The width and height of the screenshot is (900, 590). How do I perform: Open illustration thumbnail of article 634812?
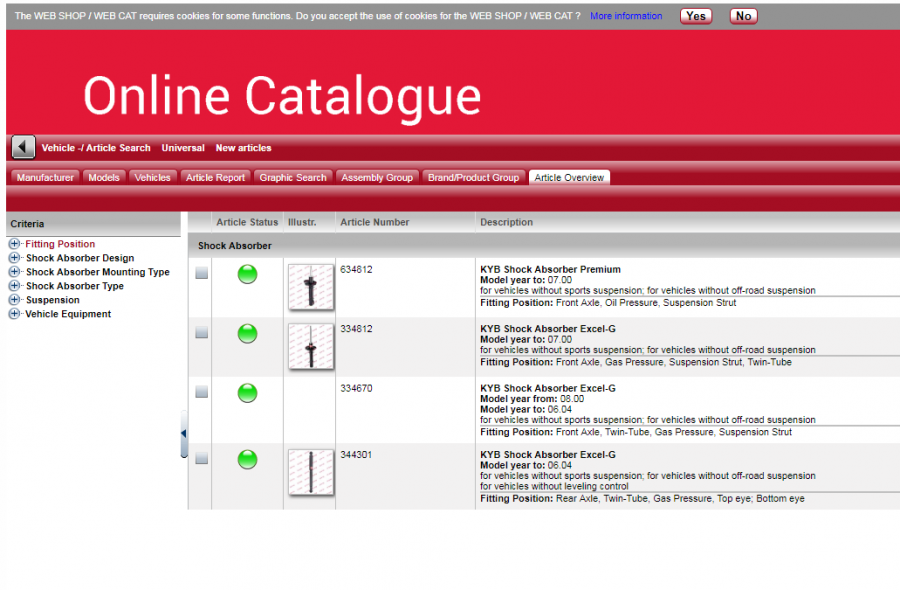(310, 287)
